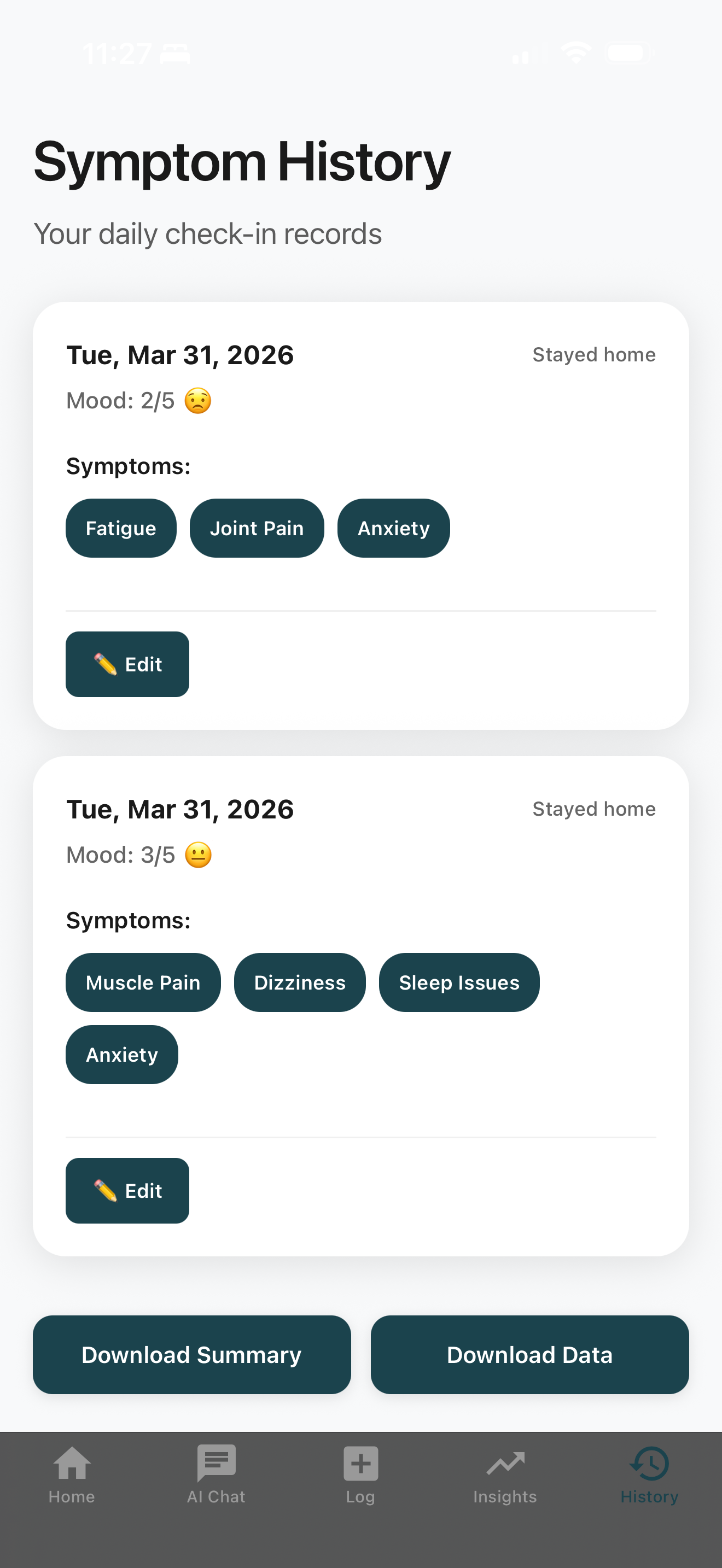This screenshot has width=722, height=1568.
Task: Tap Anxiety chip on the second entry
Action: click(x=121, y=1054)
